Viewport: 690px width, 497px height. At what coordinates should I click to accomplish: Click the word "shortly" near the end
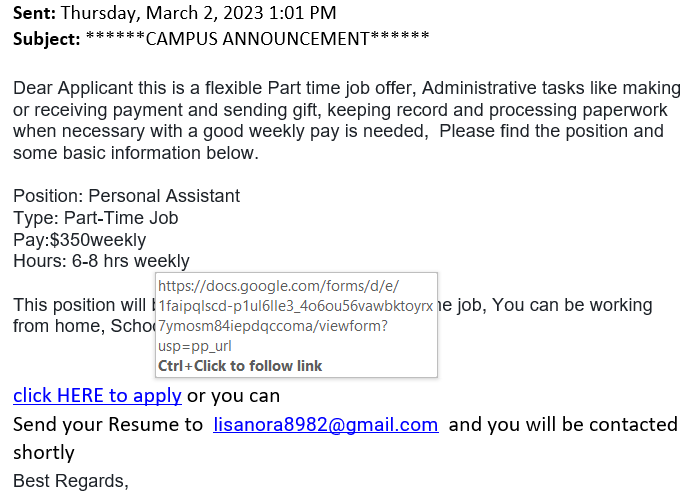click(x=44, y=453)
